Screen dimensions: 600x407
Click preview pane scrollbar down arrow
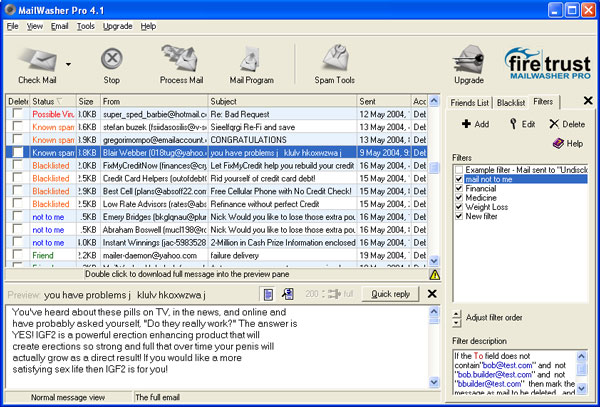pos(434,382)
